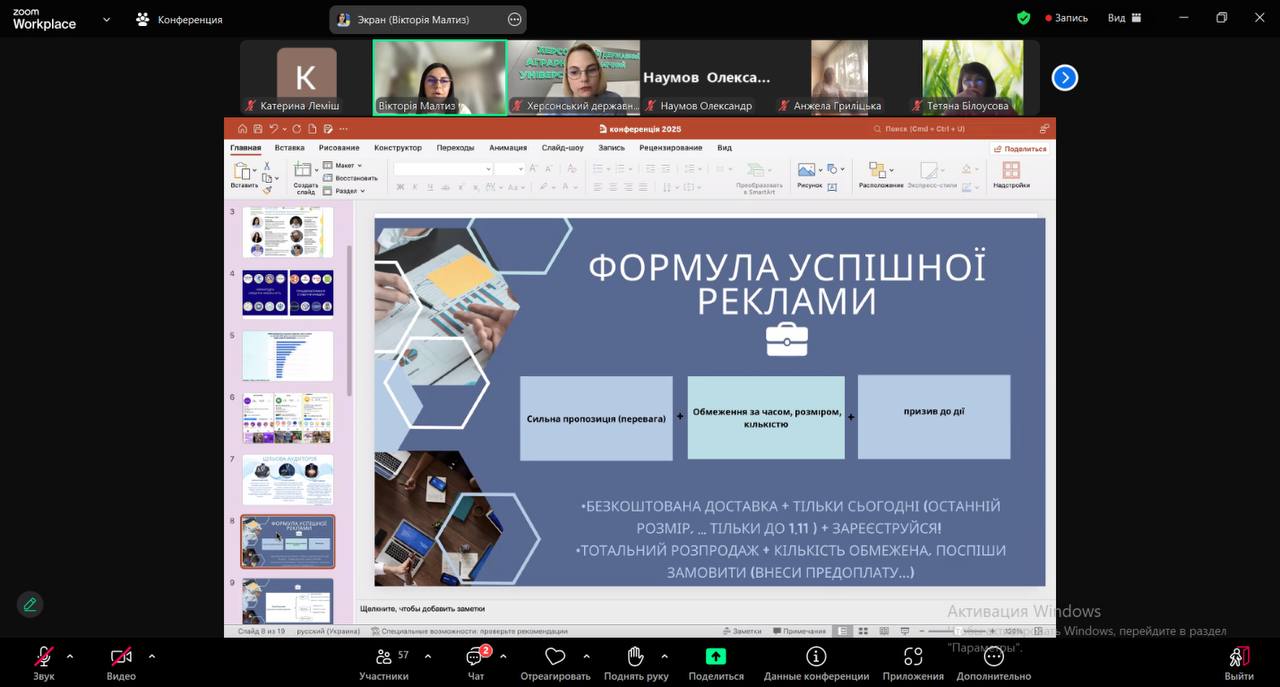Expand reactions arrow next to Отреагировать
This screenshot has height=687, width=1280.
click(586, 656)
